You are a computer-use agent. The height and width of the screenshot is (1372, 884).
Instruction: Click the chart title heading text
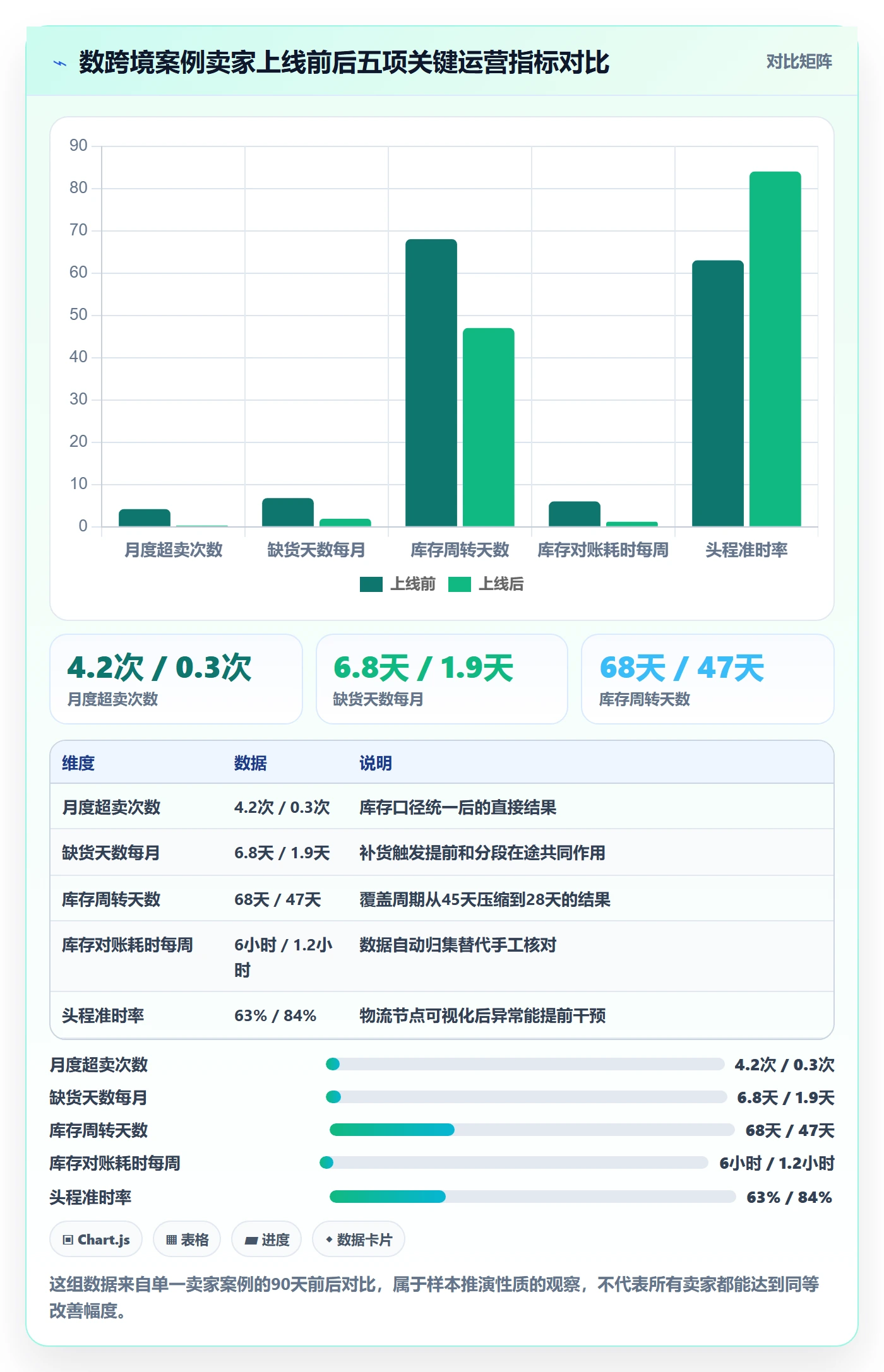pos(344,62)
